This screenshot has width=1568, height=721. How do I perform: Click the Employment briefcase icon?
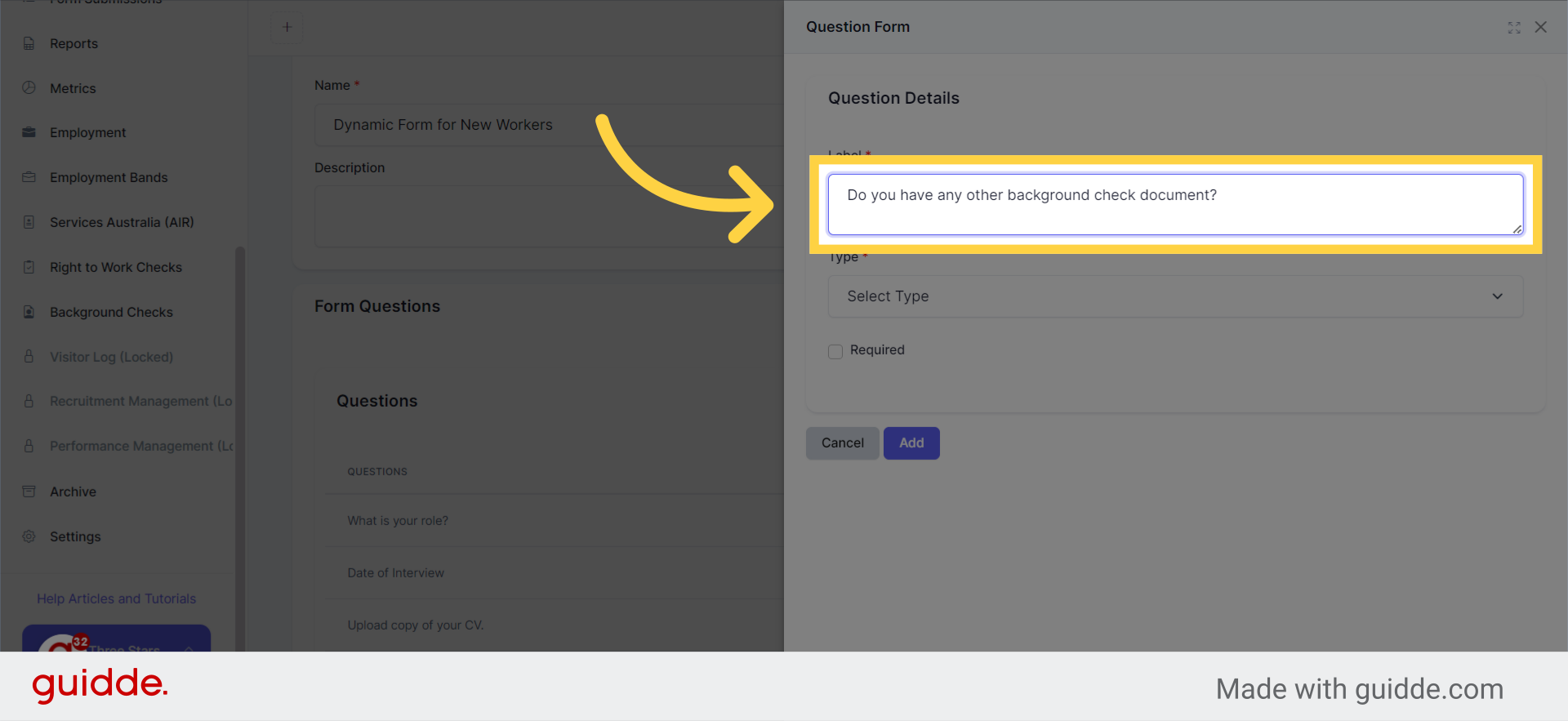[x=29, y=132]
